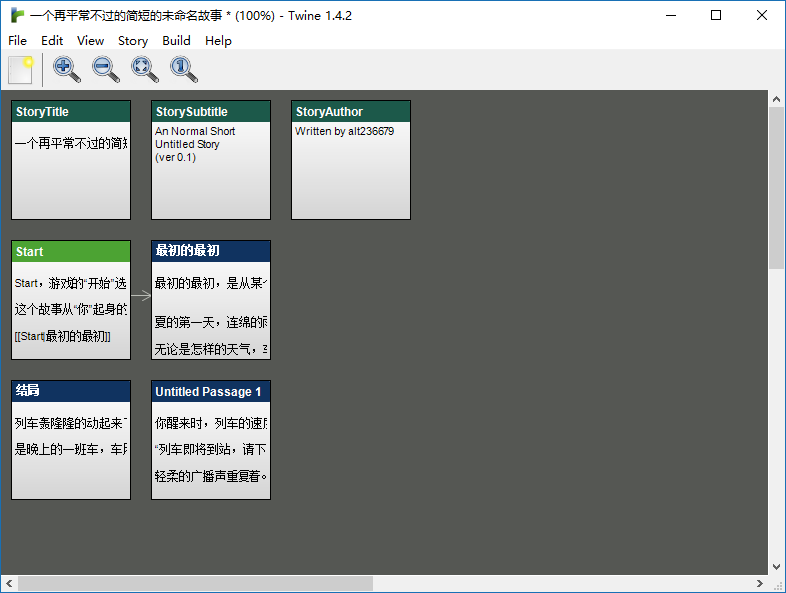Viewport: 786px width, 593px height.
Task: Select the StoryTitle passage
Action: tap(71, 160)
